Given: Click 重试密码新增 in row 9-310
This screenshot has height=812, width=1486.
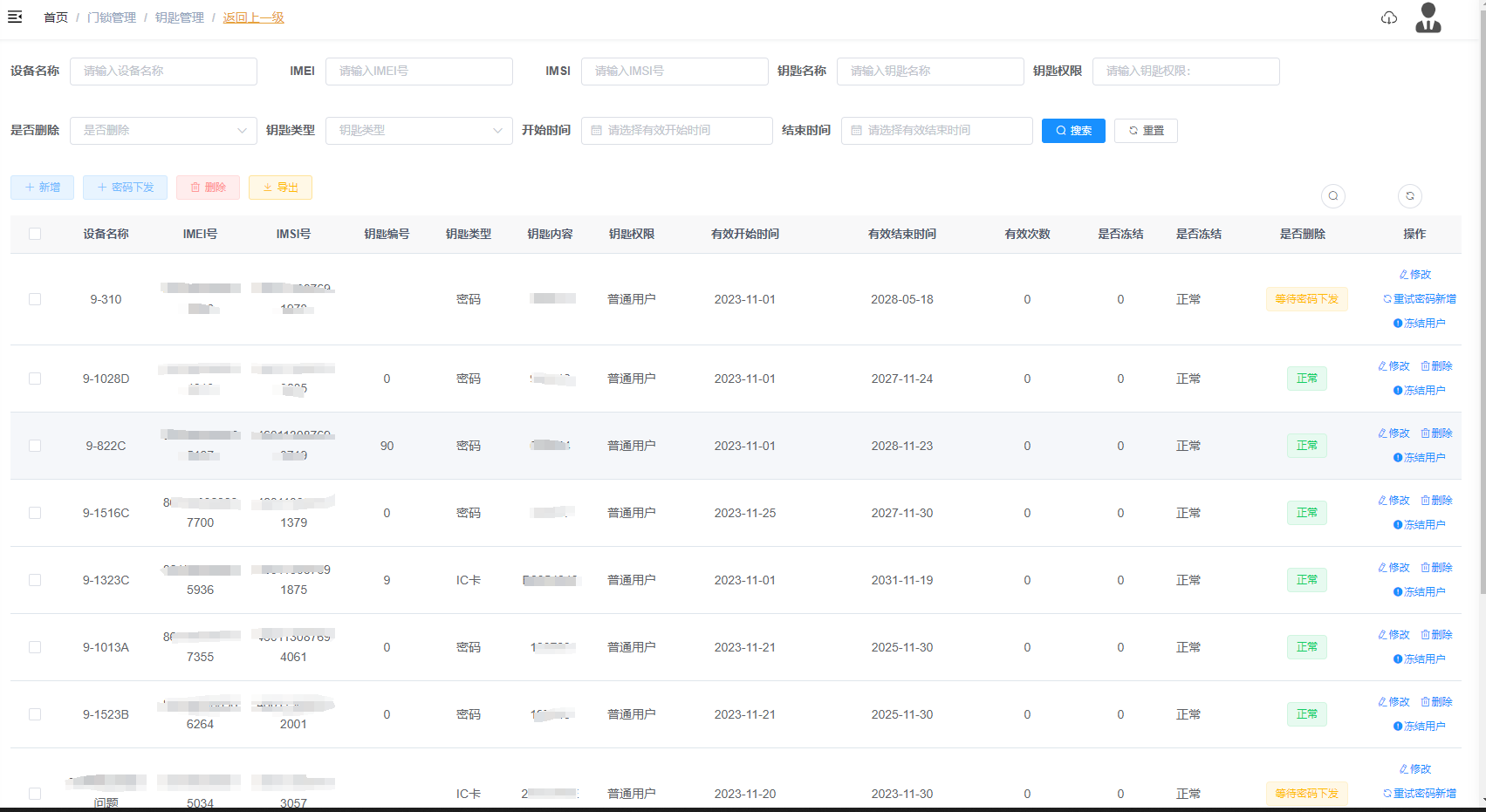Looking at the screenshot, I should point(1420,299).
